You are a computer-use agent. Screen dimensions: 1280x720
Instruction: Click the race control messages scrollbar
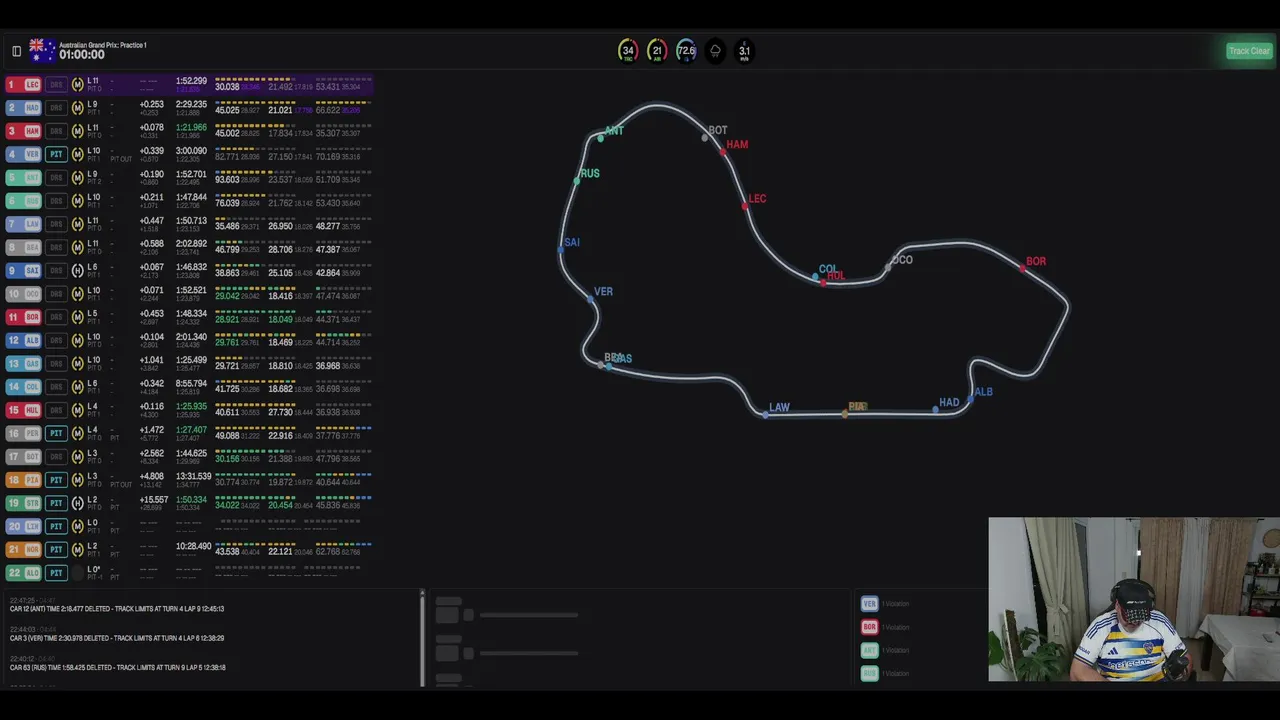click(422, 638)
